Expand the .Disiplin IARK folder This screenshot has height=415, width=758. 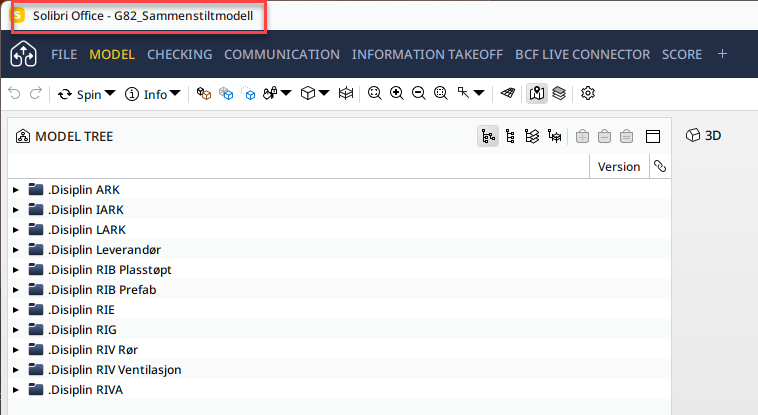(15, 210)
